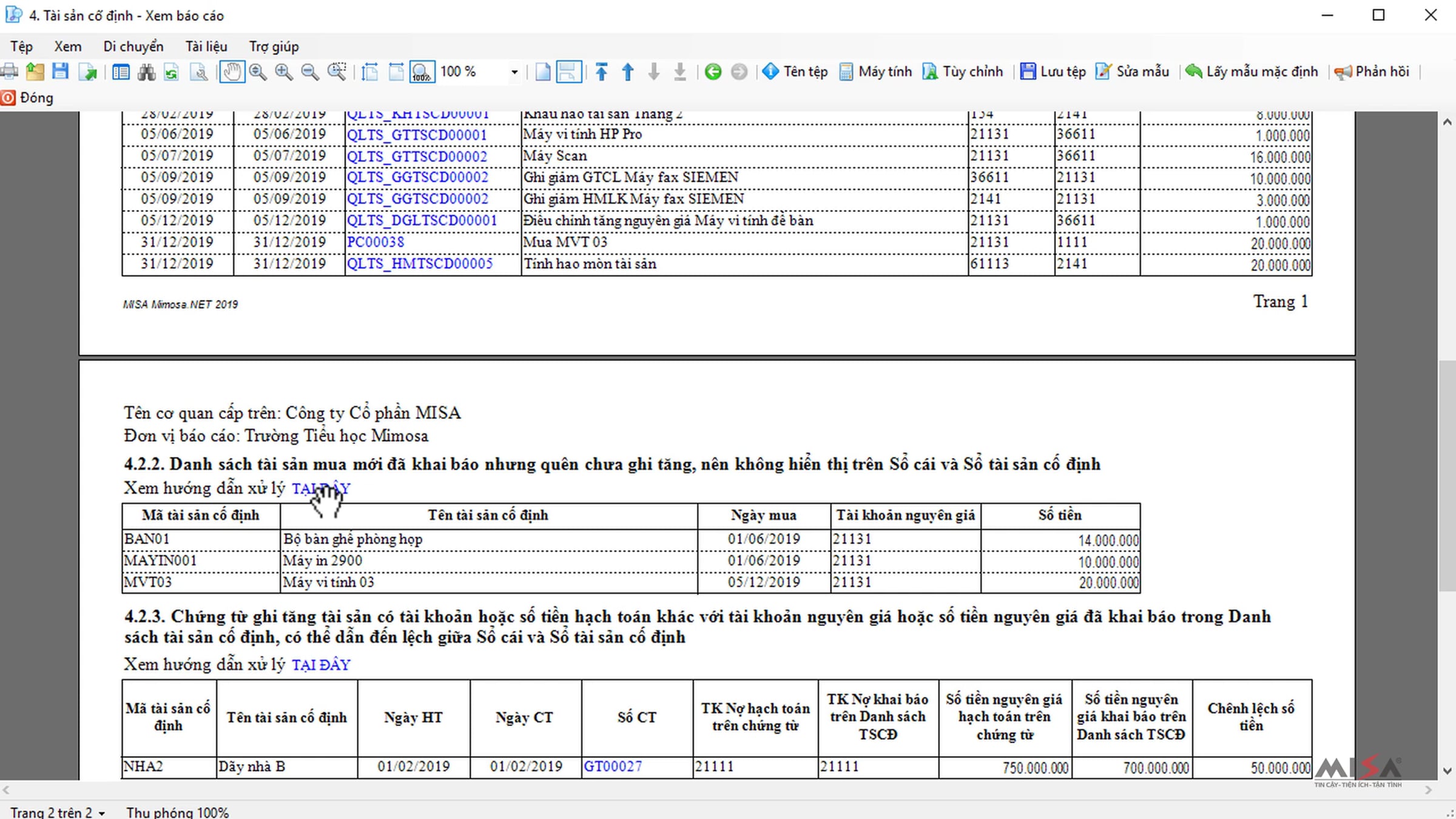The height and width of the screenshot is (819, 1456).
Task: Click the Máy in 2900 cell
Action: (489, 561)
